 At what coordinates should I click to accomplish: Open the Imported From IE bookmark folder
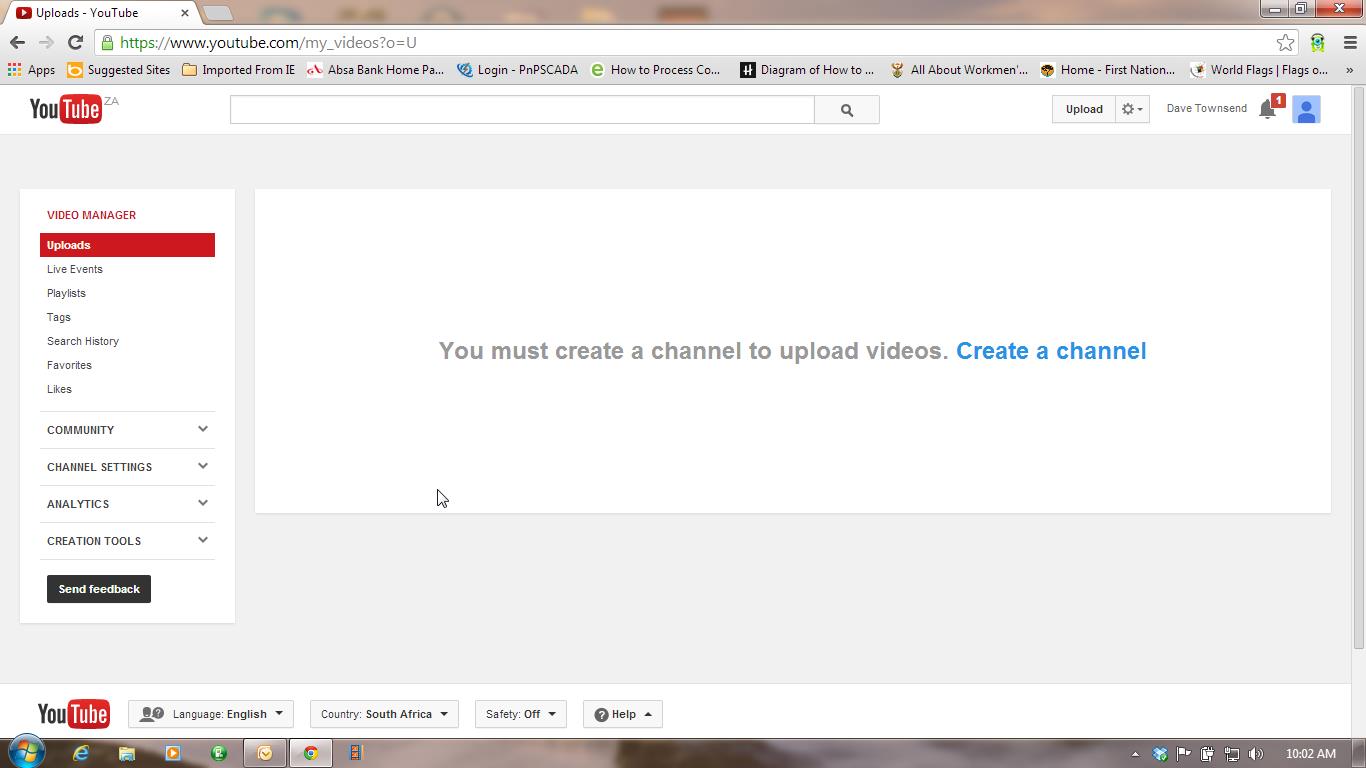click(x=238, y=70)
